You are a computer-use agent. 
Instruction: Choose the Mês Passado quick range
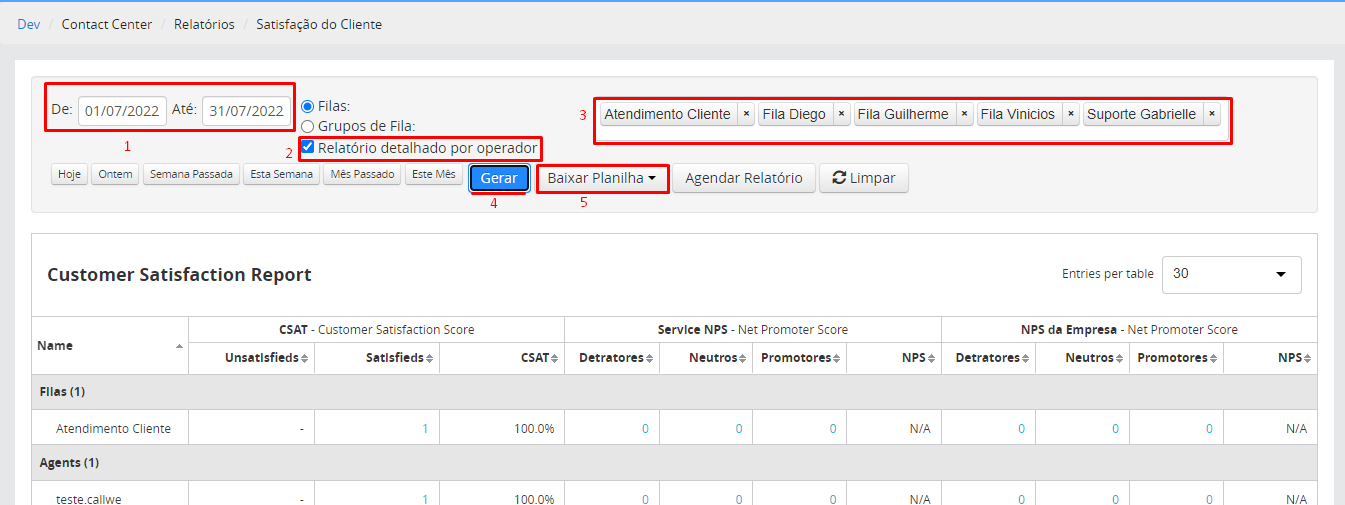click(x=361, y=174)
